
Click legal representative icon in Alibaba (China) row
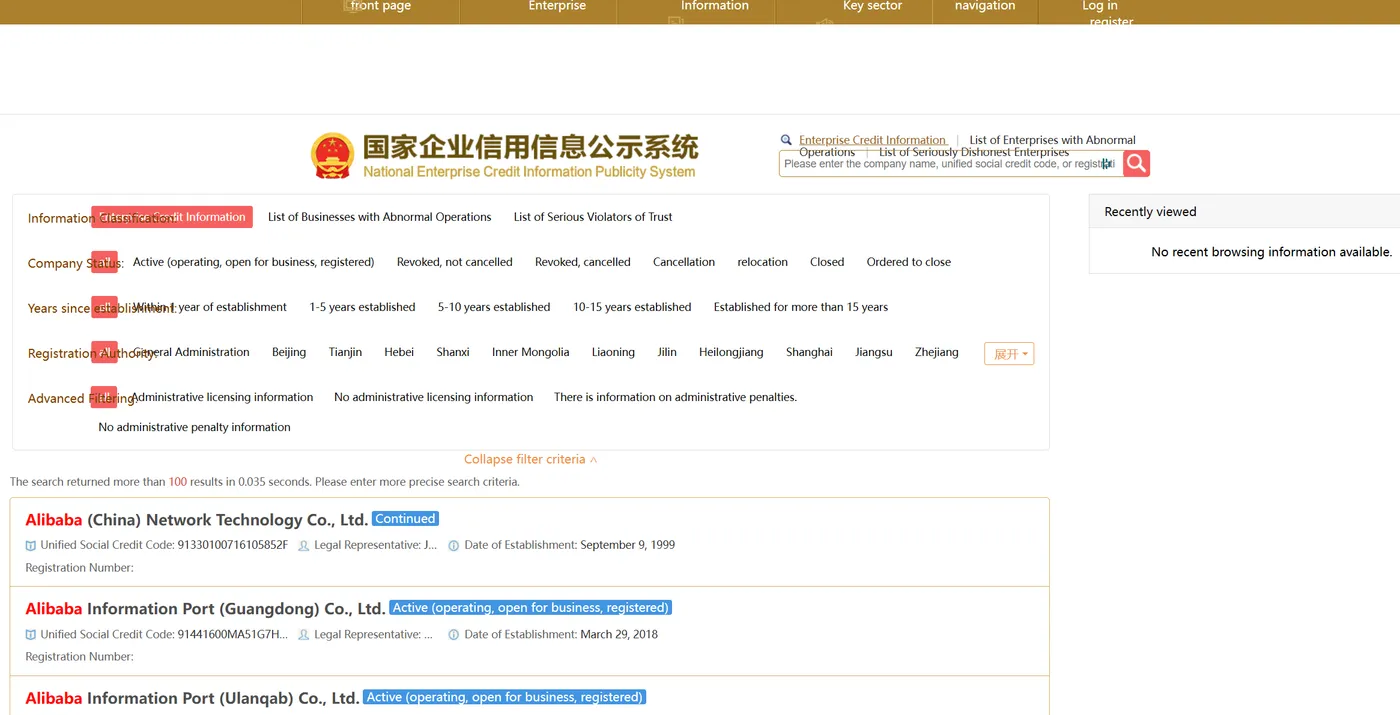click(304, 545)
